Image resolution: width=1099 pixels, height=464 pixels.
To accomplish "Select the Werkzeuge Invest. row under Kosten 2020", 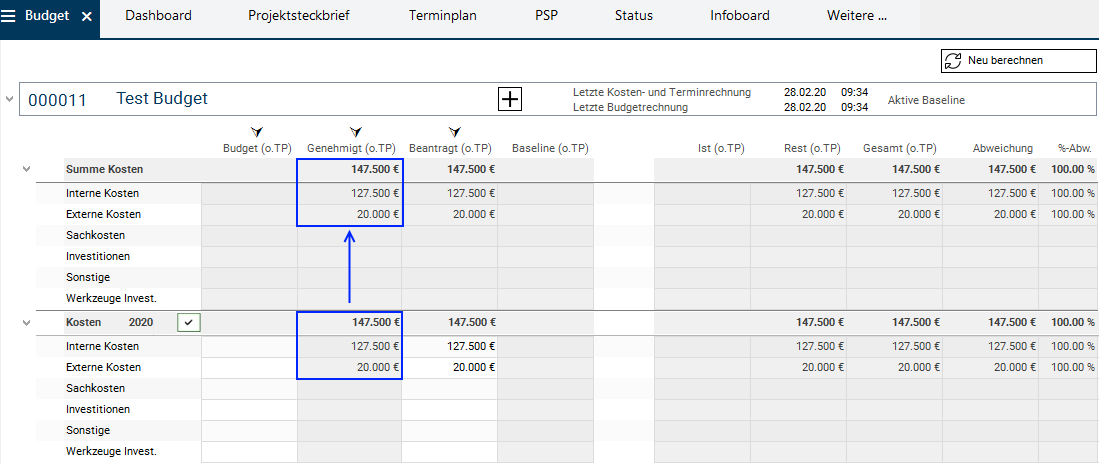I will pyautogui.click(x=111, y=451).
